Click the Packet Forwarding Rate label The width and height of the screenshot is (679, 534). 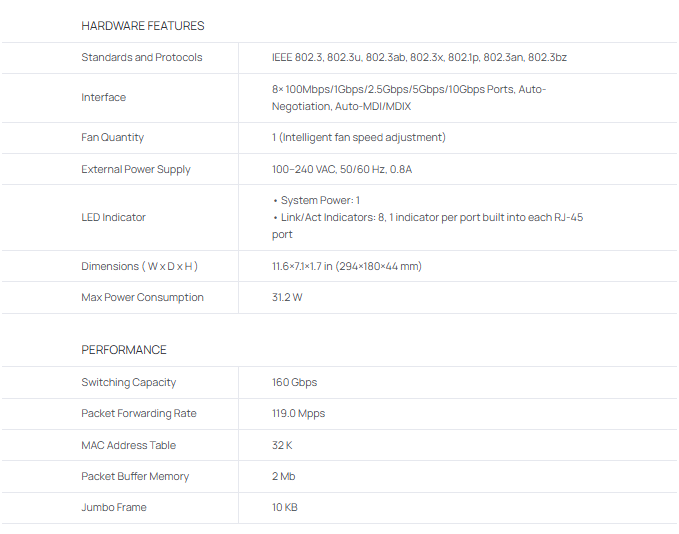(x=139, y=413)
